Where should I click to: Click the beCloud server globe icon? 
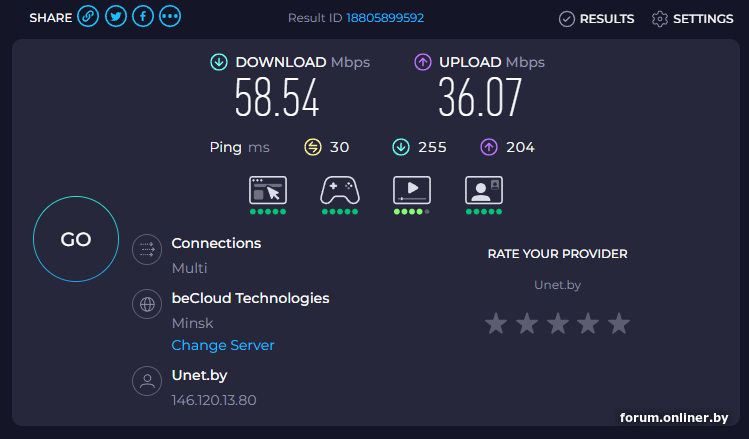click(x=147, y=305)
